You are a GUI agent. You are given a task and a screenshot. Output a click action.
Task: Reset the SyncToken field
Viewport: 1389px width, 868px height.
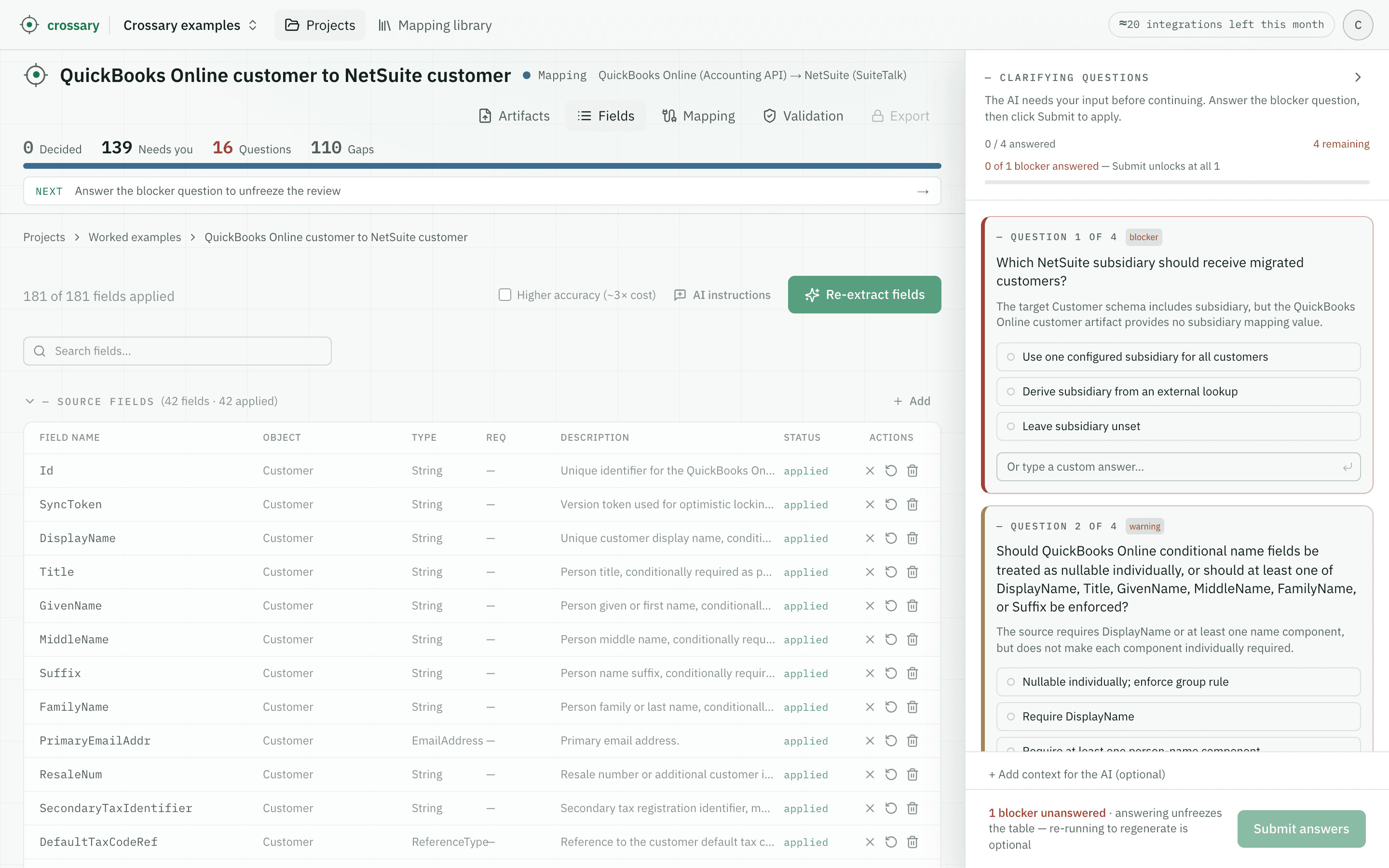(891, 504)
